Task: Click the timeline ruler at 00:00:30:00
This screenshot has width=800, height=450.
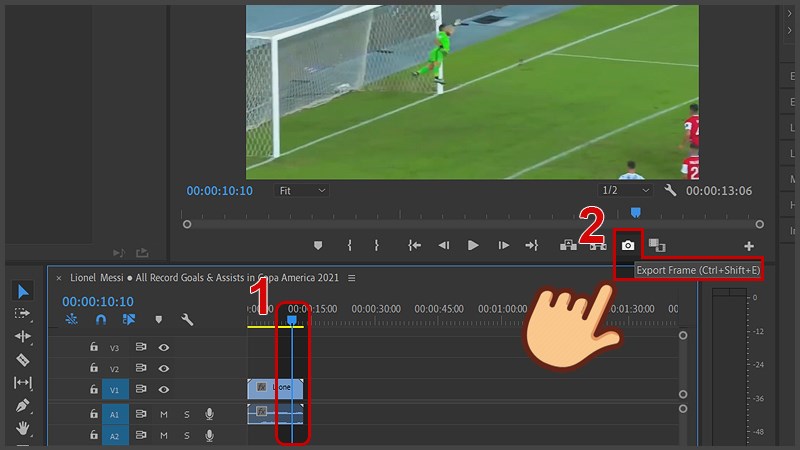Action: tap(376, 309)
